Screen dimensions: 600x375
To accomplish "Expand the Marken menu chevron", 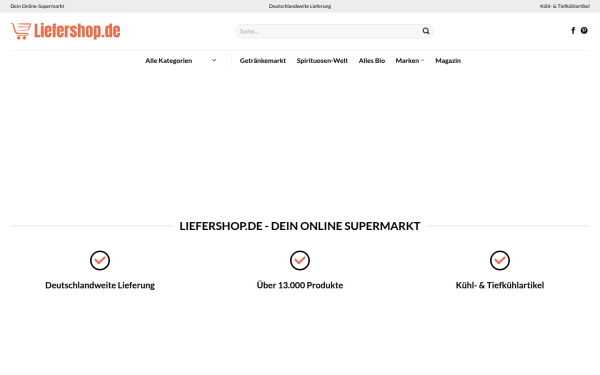I will click(x=422, y=60).
